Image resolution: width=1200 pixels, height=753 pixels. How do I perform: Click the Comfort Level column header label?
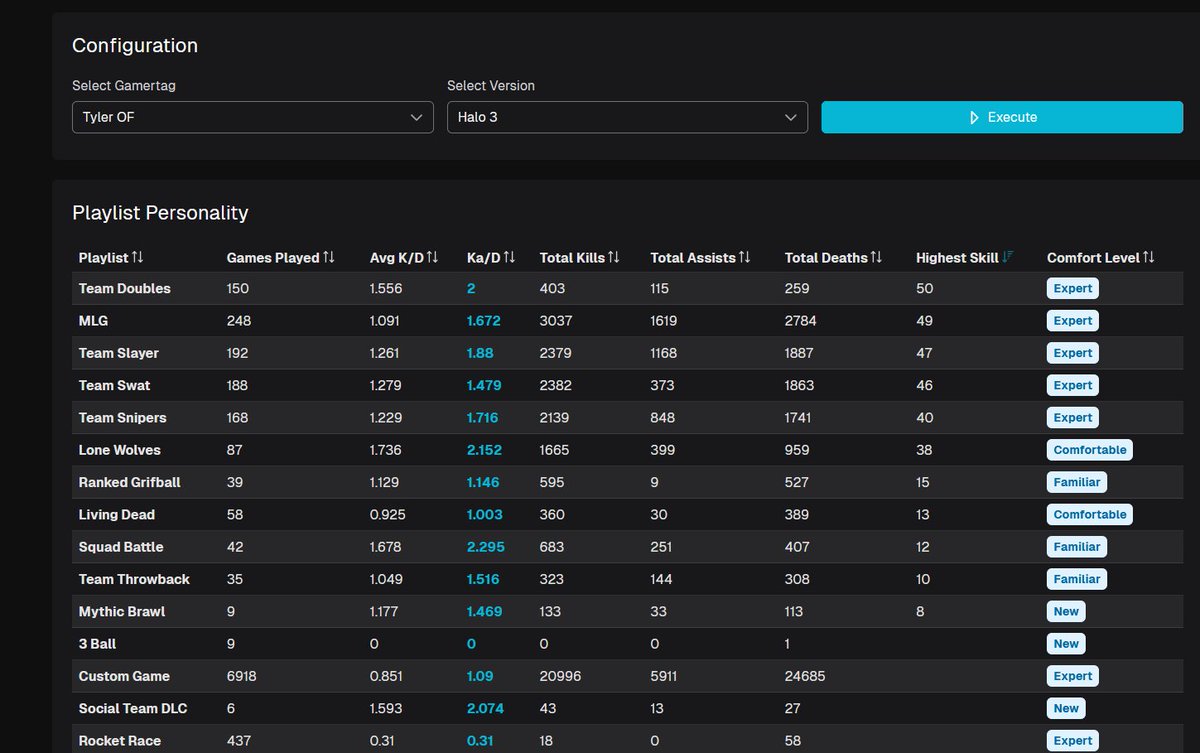(1093, 257)
